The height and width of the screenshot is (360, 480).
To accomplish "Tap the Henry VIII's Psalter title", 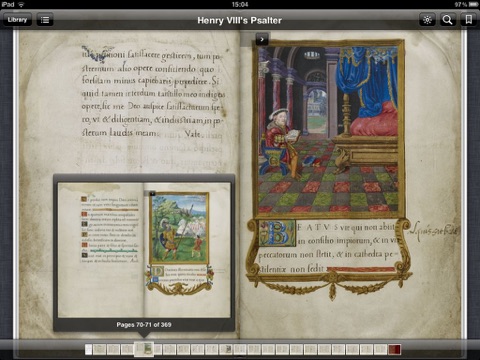I will click(239, 20).
